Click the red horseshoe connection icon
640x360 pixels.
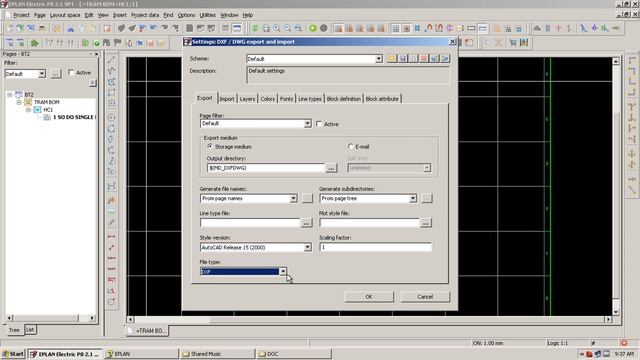click(x=428, y=28)
